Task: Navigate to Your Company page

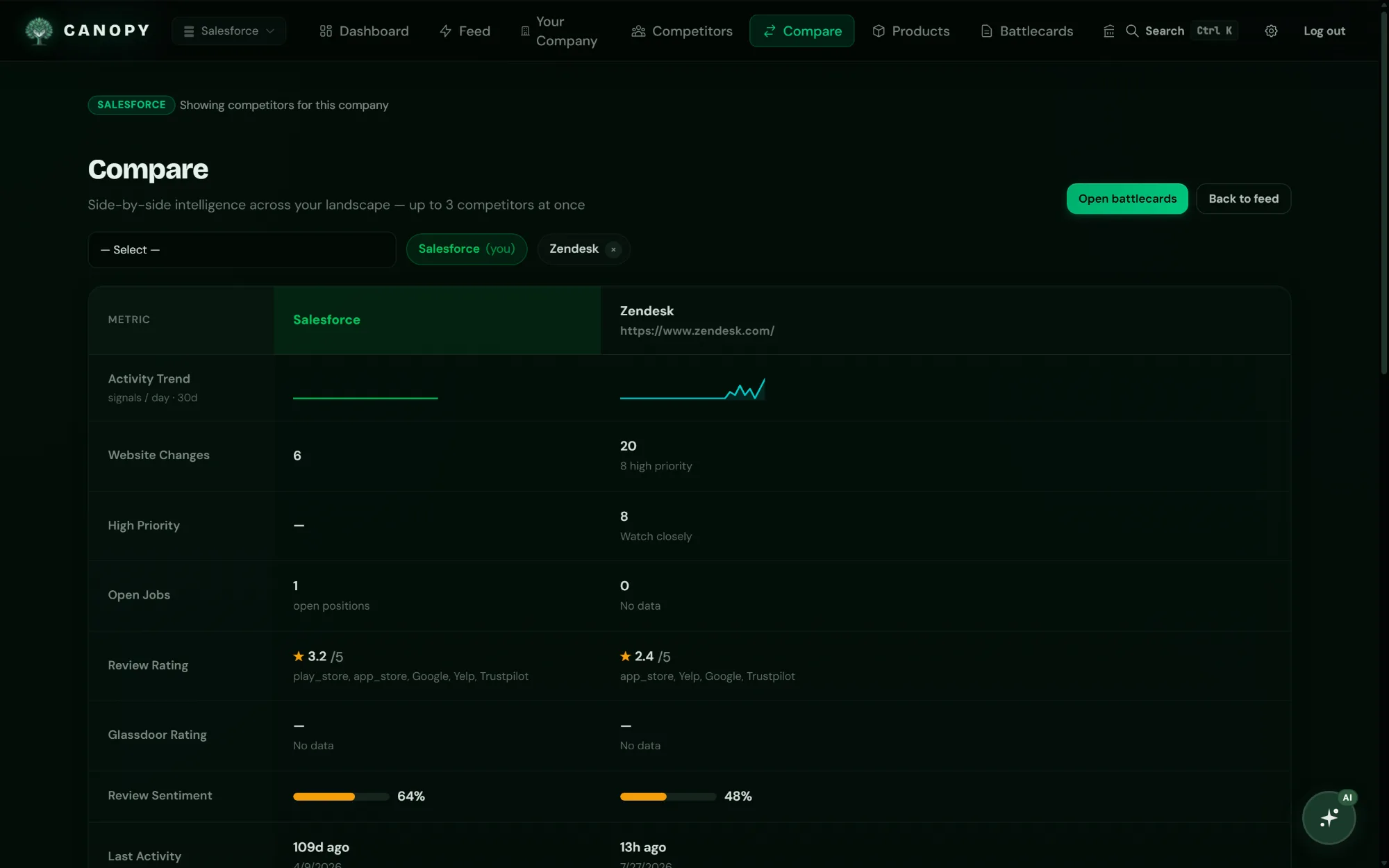Action: (x=559, y=31)
